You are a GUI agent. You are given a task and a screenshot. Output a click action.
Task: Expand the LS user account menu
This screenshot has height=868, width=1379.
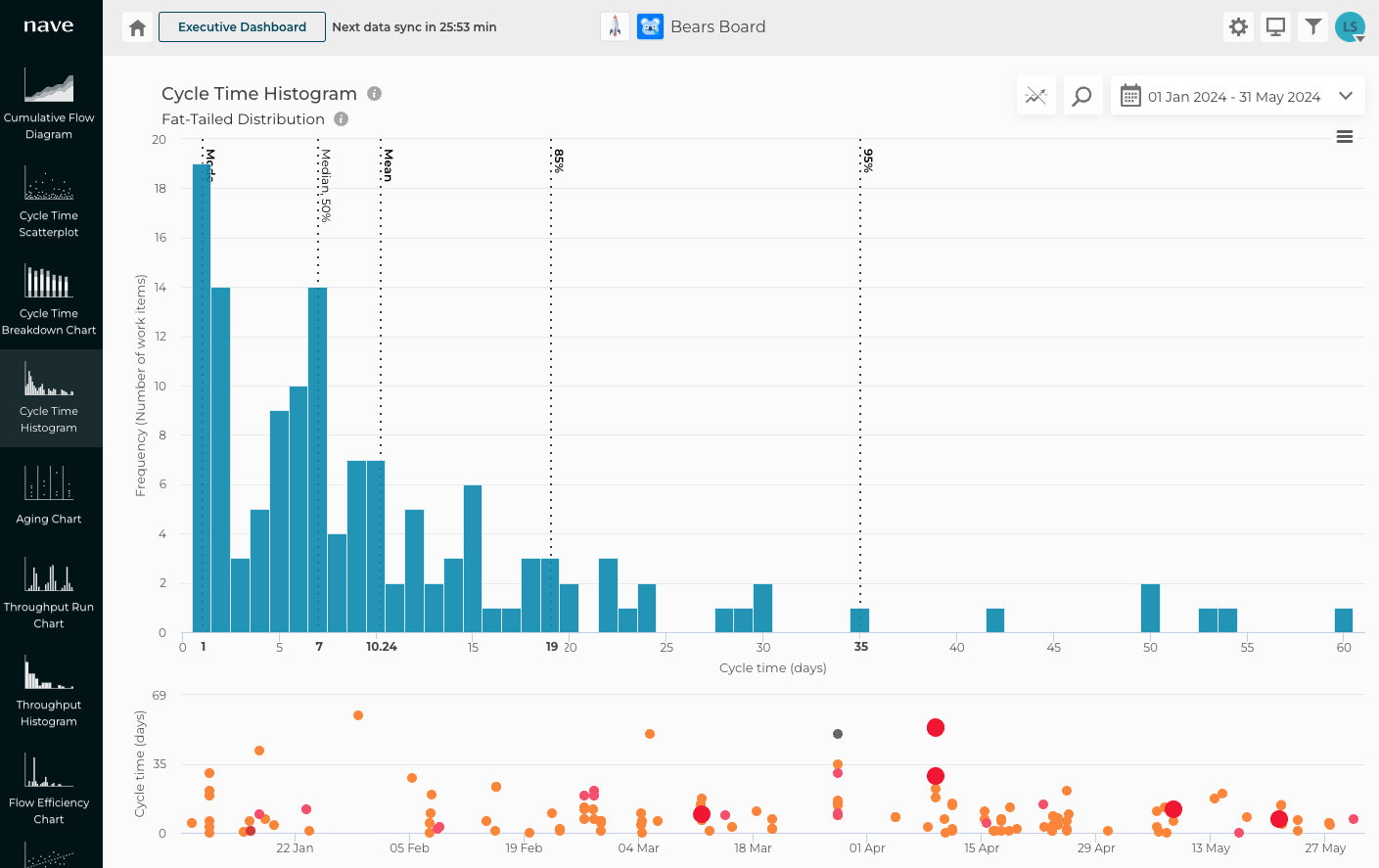click(1350, 26)
